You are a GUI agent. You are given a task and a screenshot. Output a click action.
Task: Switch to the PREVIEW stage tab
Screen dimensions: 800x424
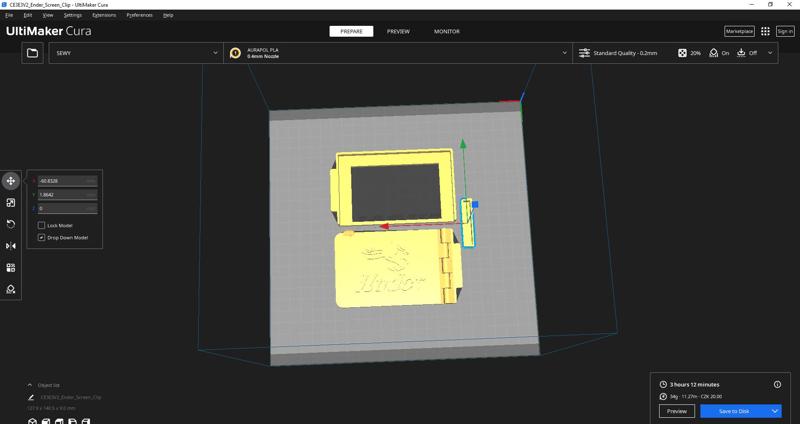pyautogui.click(x=398, y=32)
